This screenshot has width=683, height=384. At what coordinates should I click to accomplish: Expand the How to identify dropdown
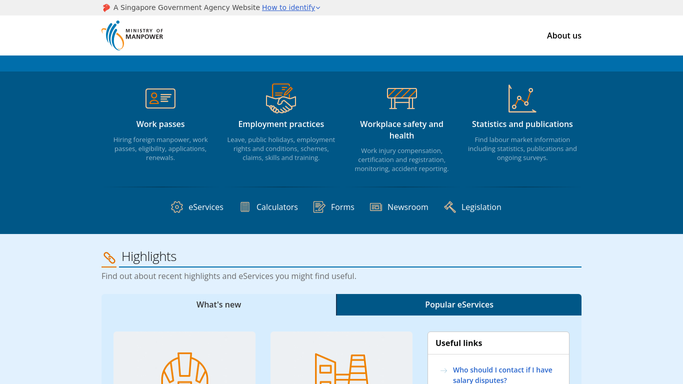point(291,7)
